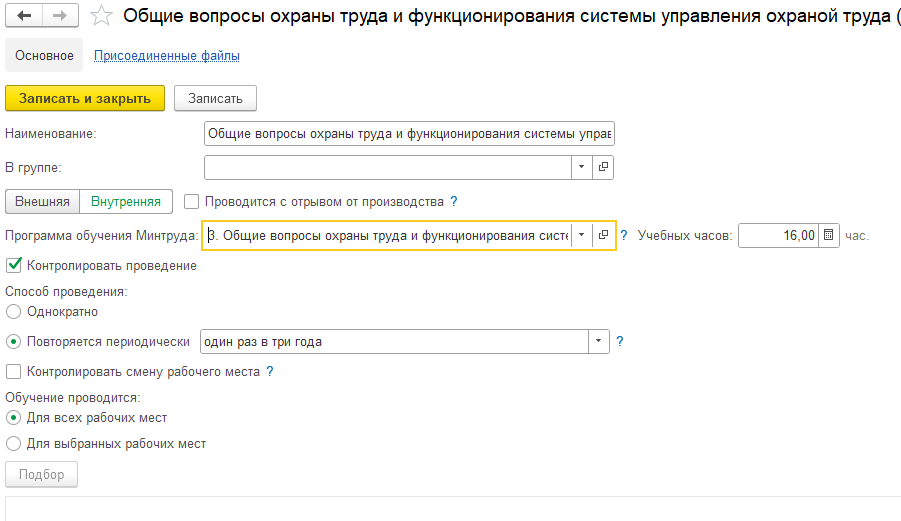This screenshot has width=901, height=521.
Task: Open calculator icon in study hours field
Action: (829, 235)
